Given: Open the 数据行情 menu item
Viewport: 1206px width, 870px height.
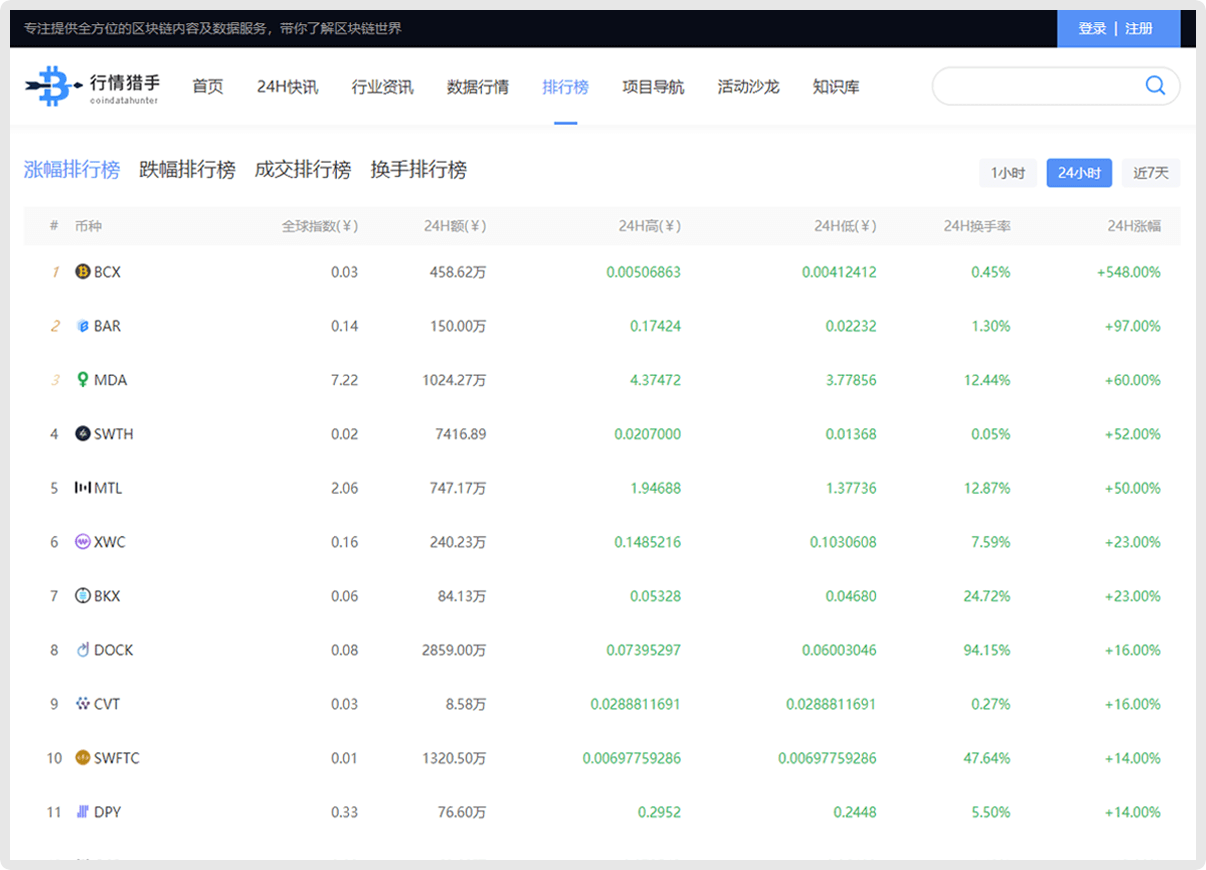Looking at the screenshot, I should pos(477,87).
